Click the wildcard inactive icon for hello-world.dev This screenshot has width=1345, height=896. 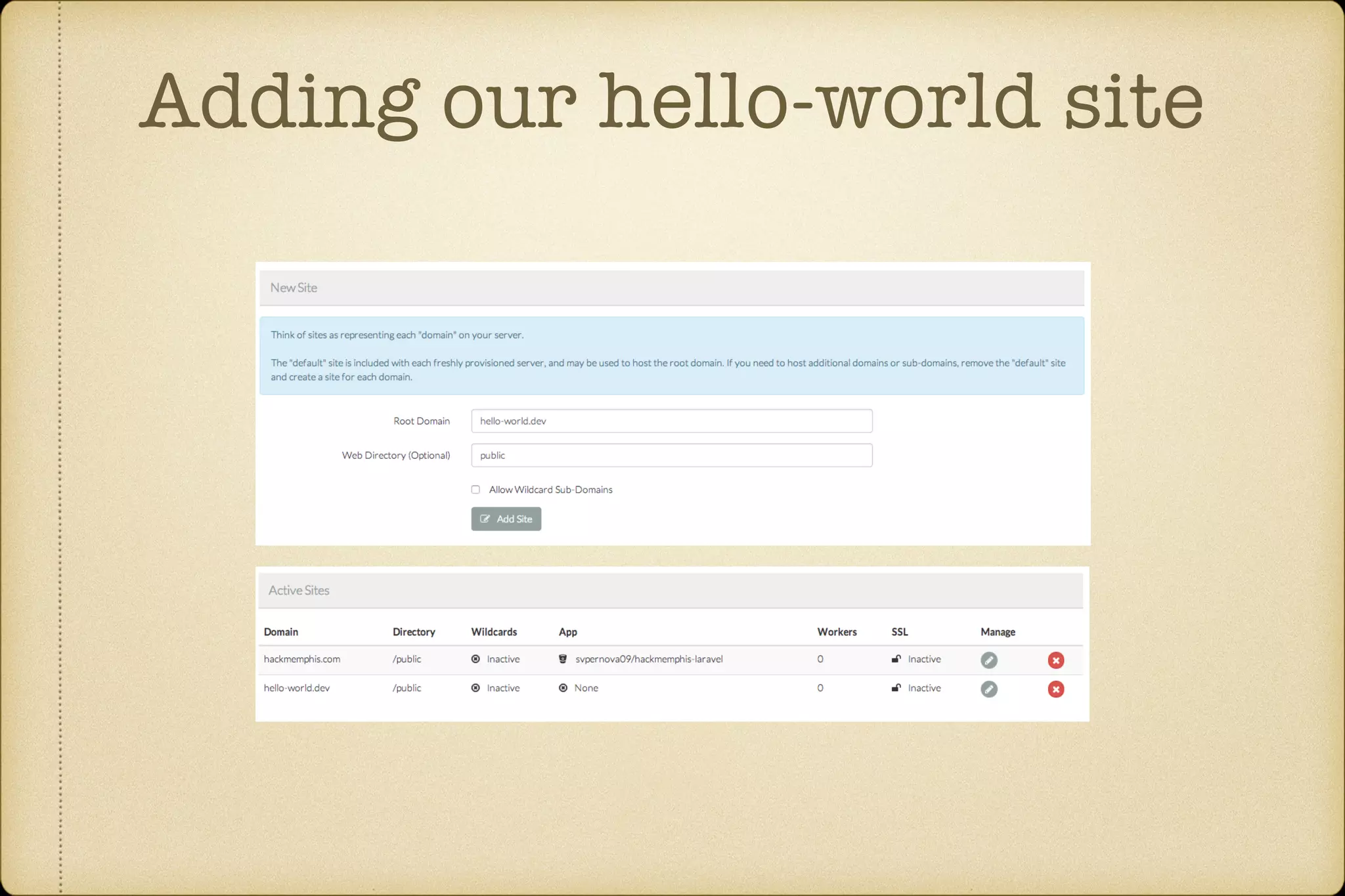tap(475, 687)
